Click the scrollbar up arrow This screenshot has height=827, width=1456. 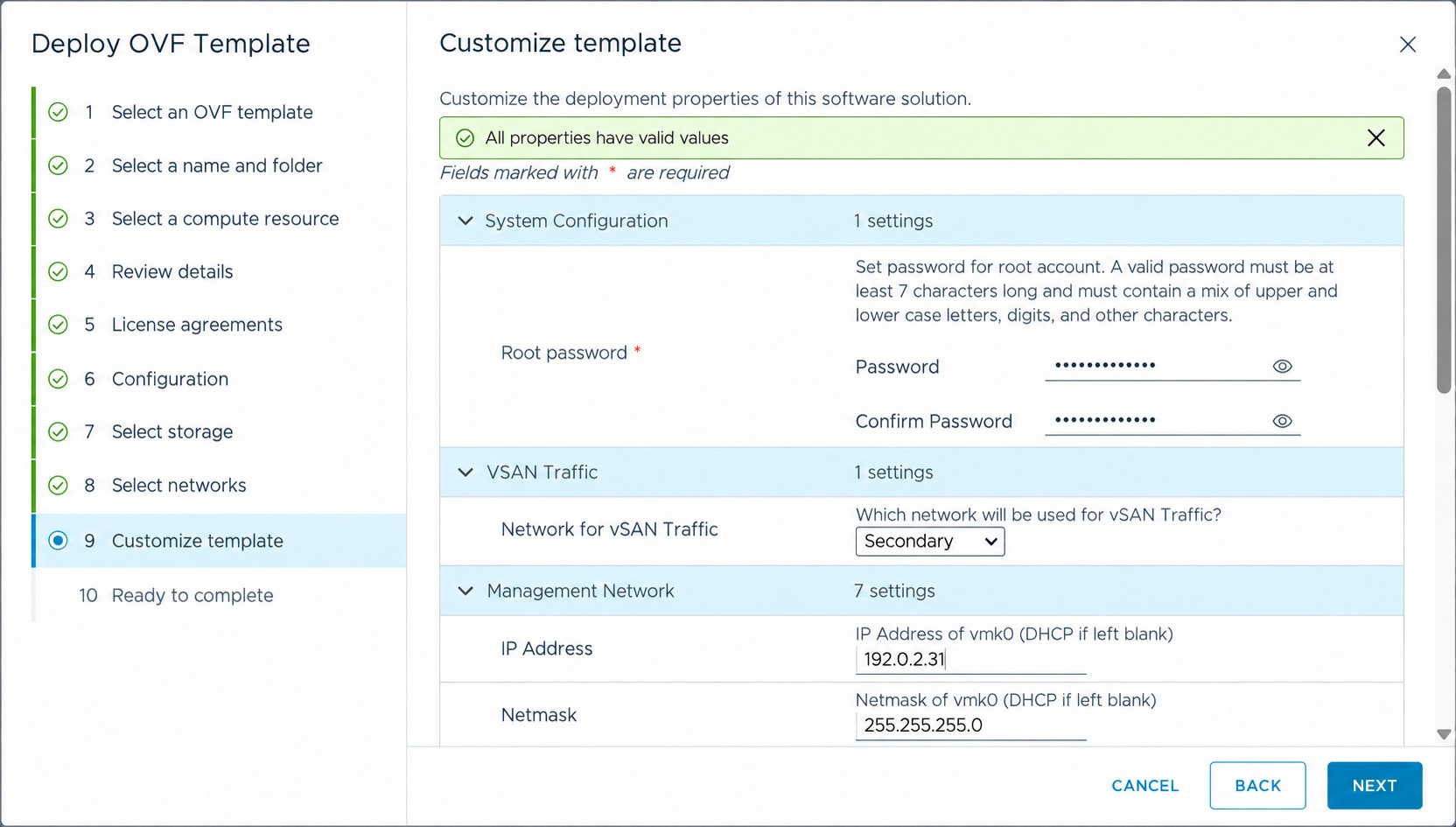click(x=1444, y=74)
